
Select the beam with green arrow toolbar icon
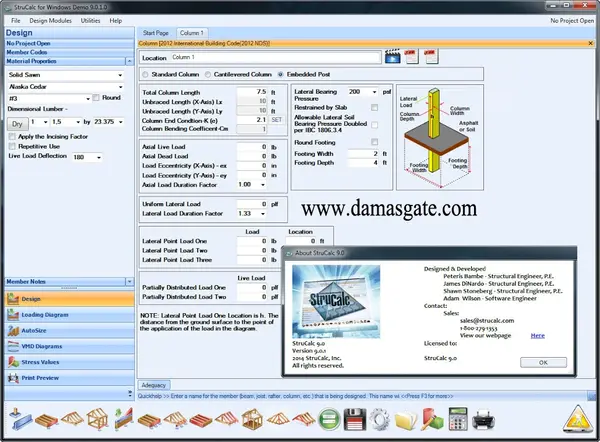tap(124, 419)
